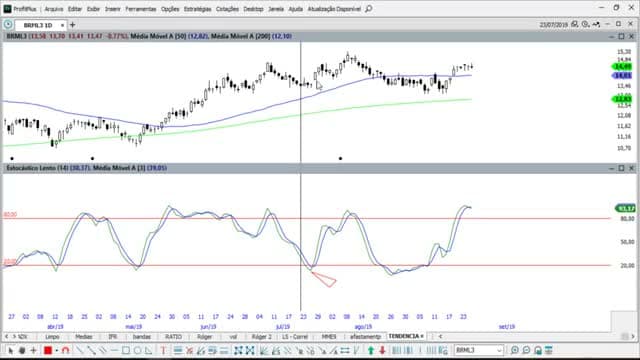
Task: Open the red drawing color swatch
Action: (48, 350)
